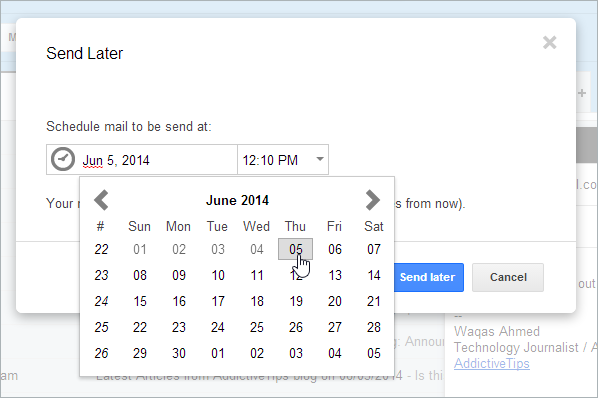Go to next month in calendar
The height and width of the screenshot is (398, 598).
372,200
